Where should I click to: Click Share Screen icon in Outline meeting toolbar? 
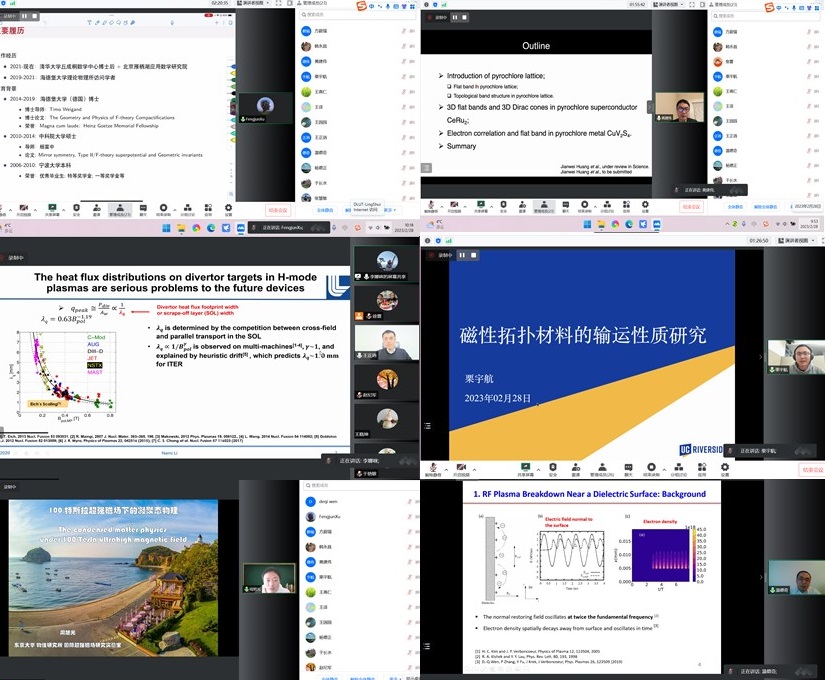pos(482,206)
